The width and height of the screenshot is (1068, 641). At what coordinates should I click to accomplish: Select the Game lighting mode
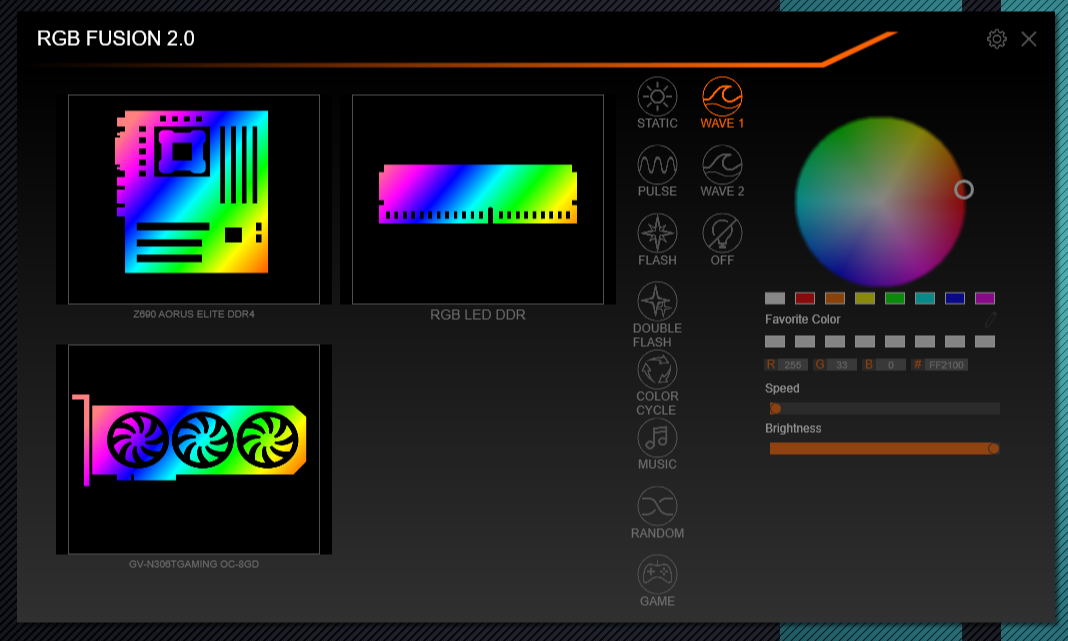pyautogui.click(x=657, y=581)
